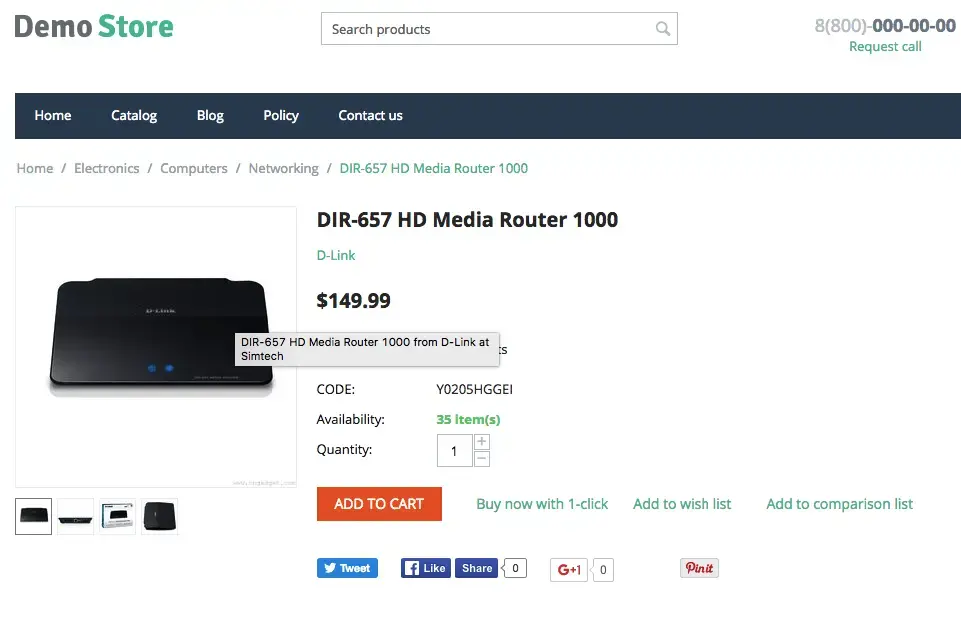961x625 pixels.
Task: Click the Facebook Share button
Action: pos(477,568)
